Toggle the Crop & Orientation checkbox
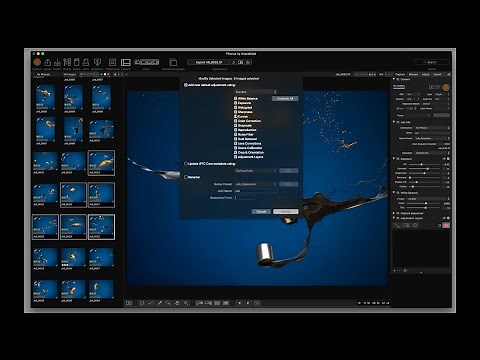 (235, 152)
